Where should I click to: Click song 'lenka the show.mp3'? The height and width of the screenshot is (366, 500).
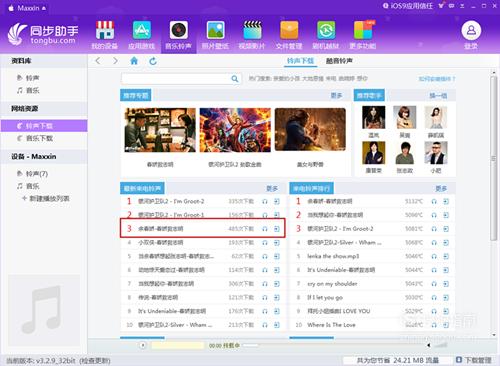coord(333,256)
